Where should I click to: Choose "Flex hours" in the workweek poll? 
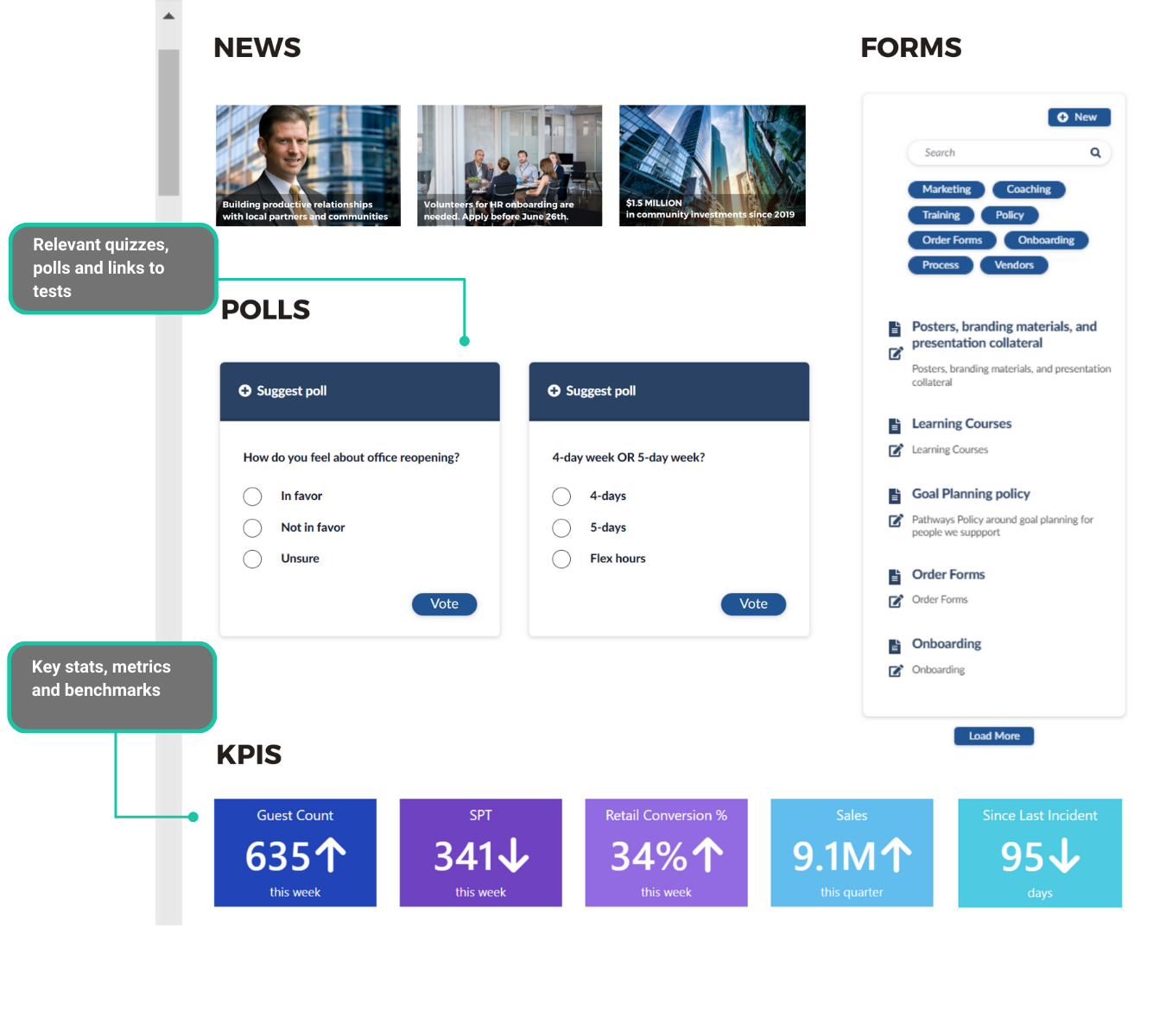coord(561,559)
